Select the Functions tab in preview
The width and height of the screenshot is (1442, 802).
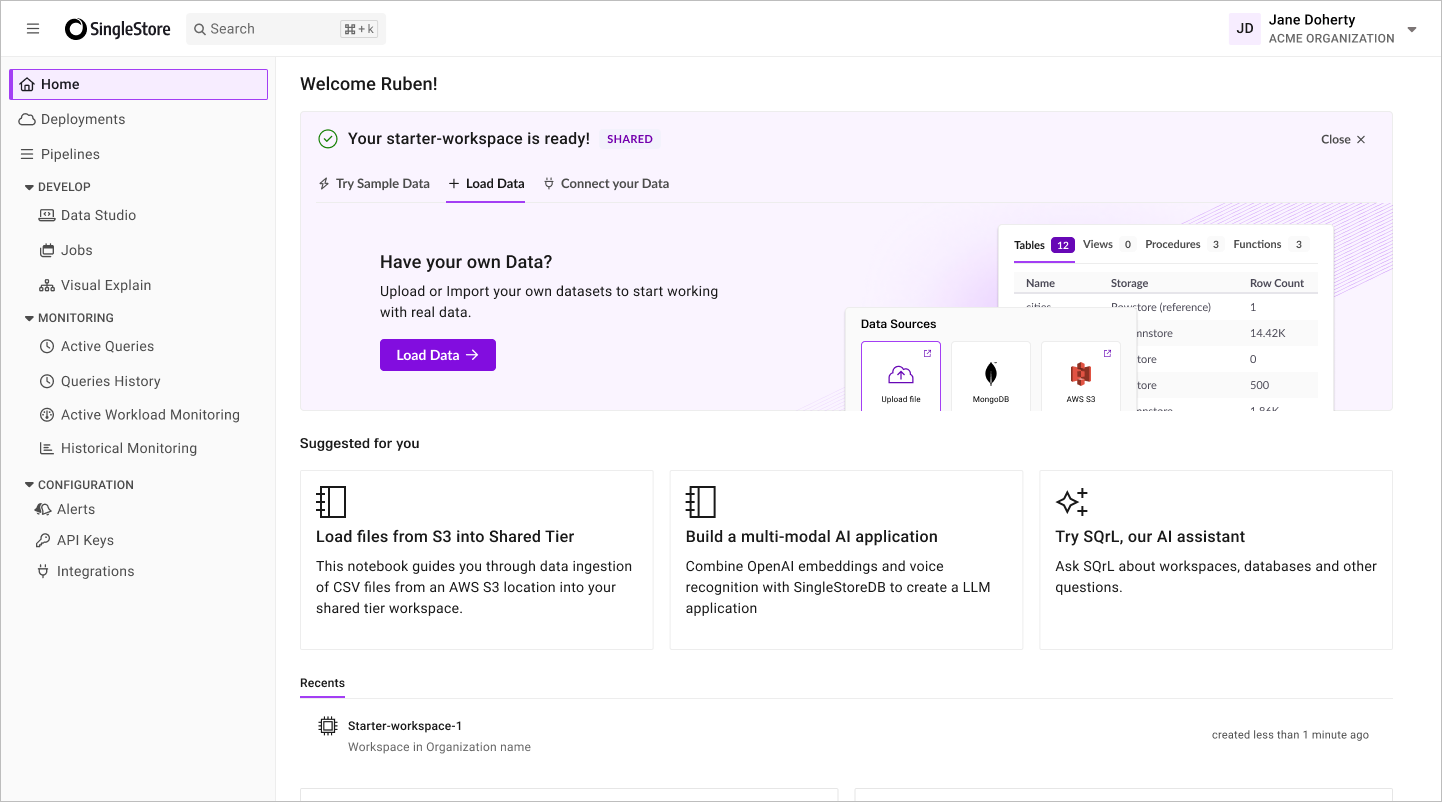coord(1269,245)
